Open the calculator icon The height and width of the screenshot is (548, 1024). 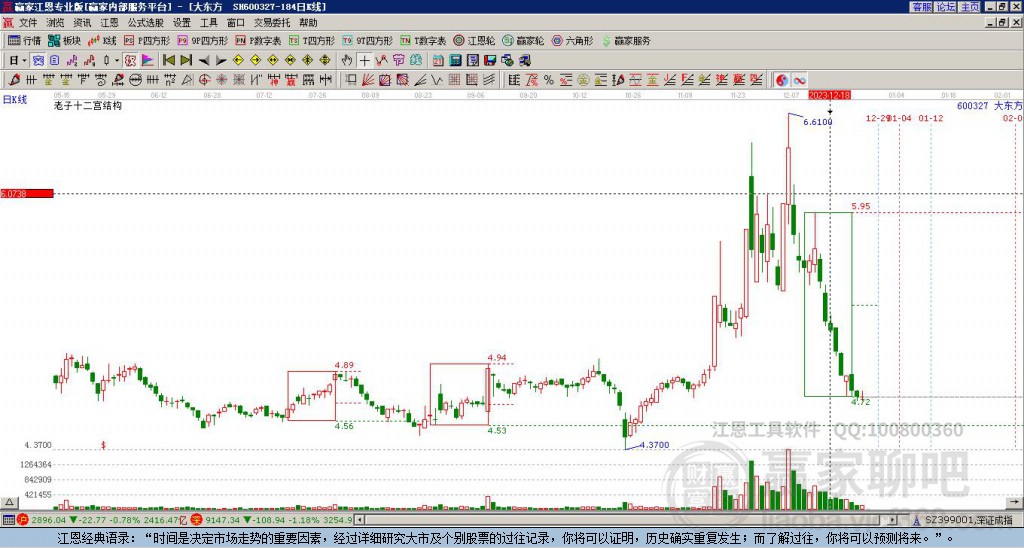pyautogui.click(x=455, y=61)
